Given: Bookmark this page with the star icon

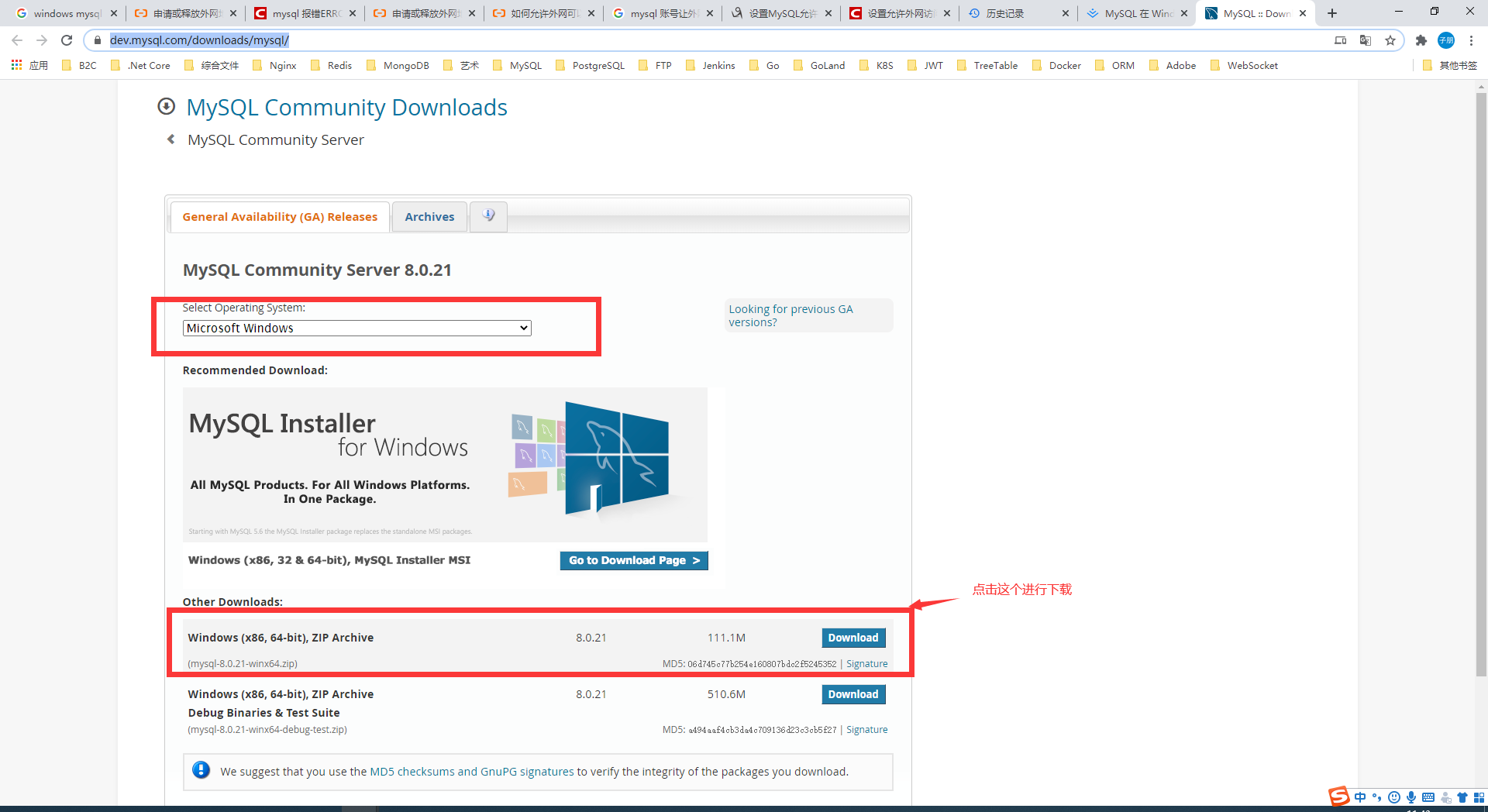Looking at the screenshot, I should coord(1390,40).
